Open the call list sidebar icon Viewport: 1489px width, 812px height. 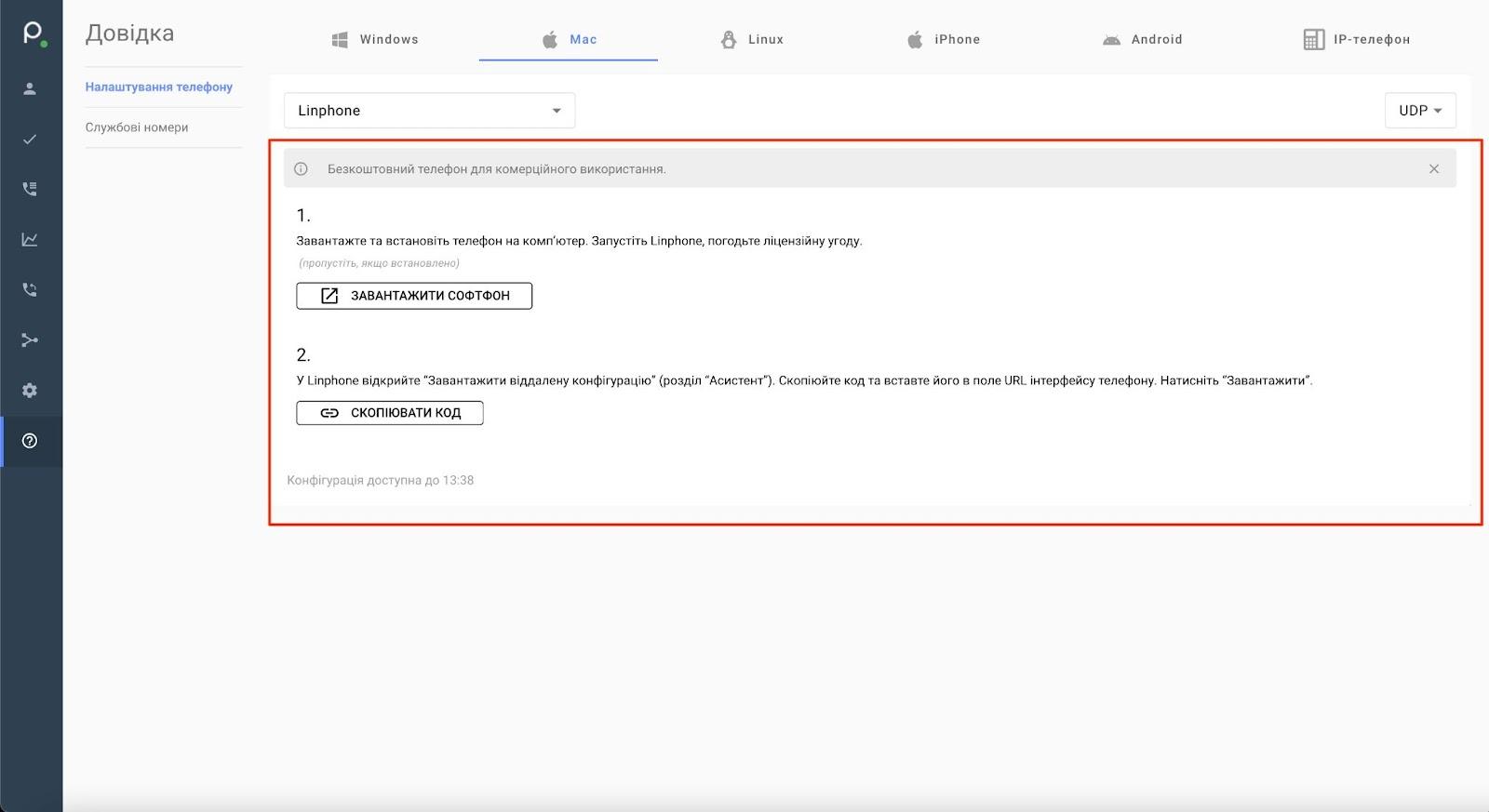30,189
